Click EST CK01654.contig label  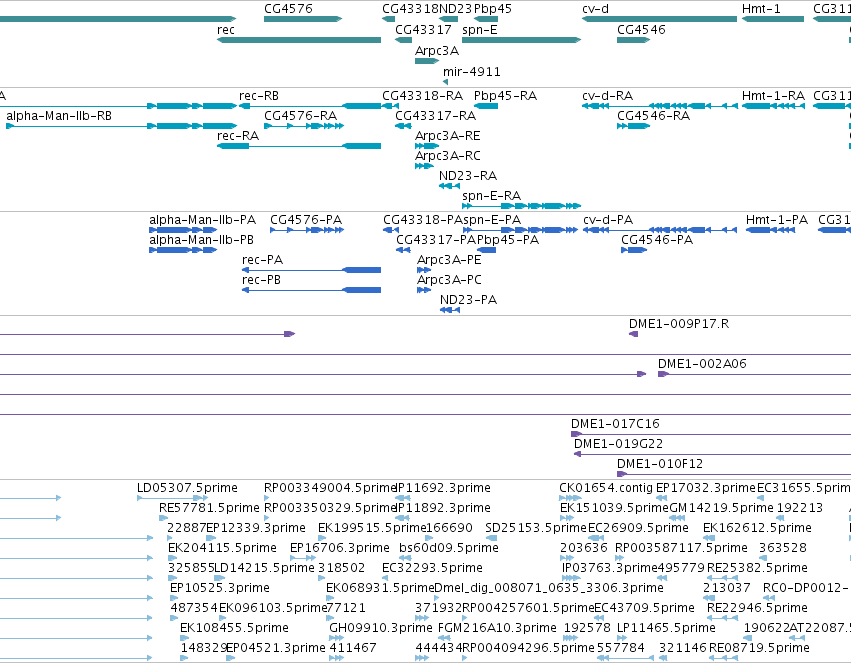(x=606, y=488)
